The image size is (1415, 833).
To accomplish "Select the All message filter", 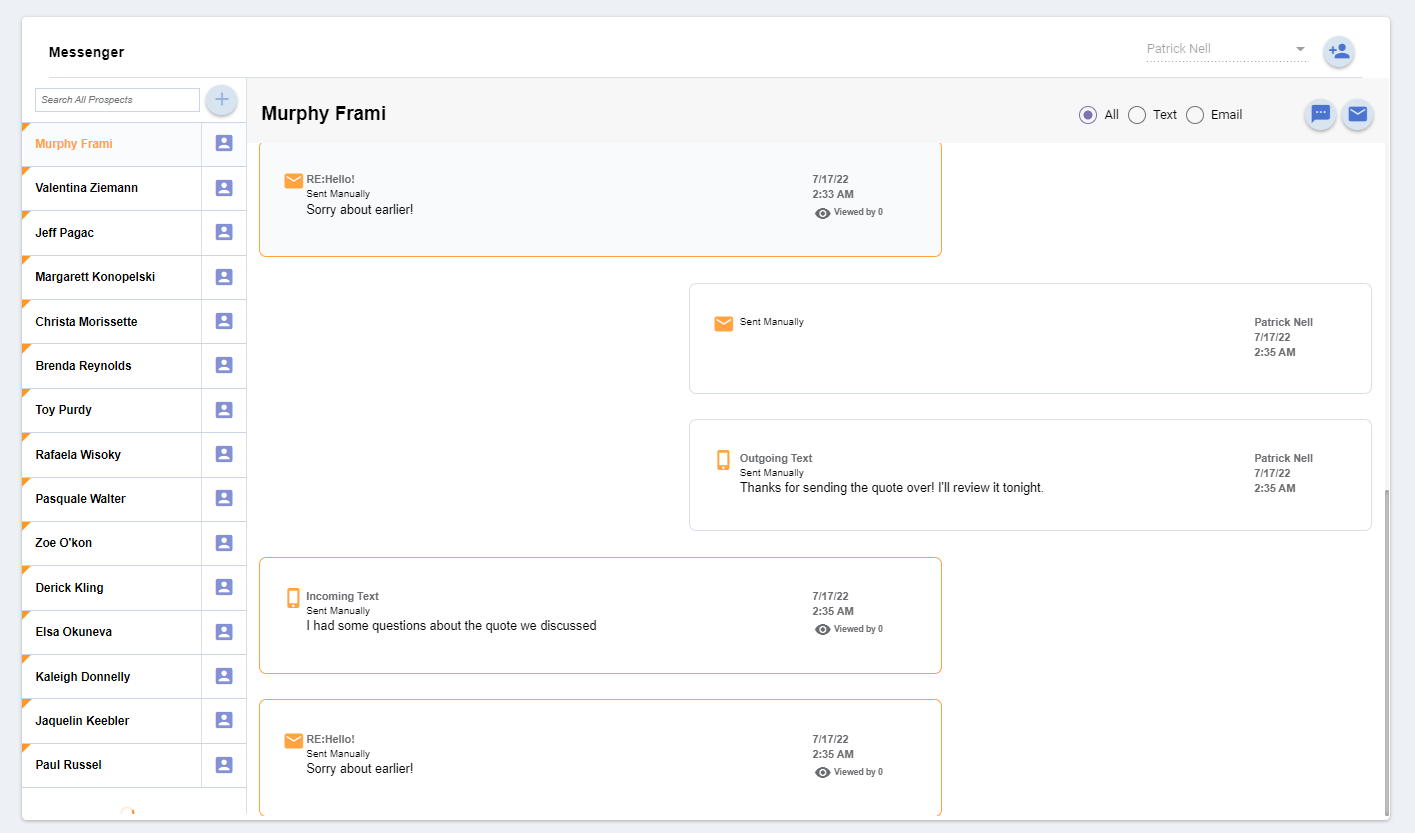I will click(x=1087, y=115).
